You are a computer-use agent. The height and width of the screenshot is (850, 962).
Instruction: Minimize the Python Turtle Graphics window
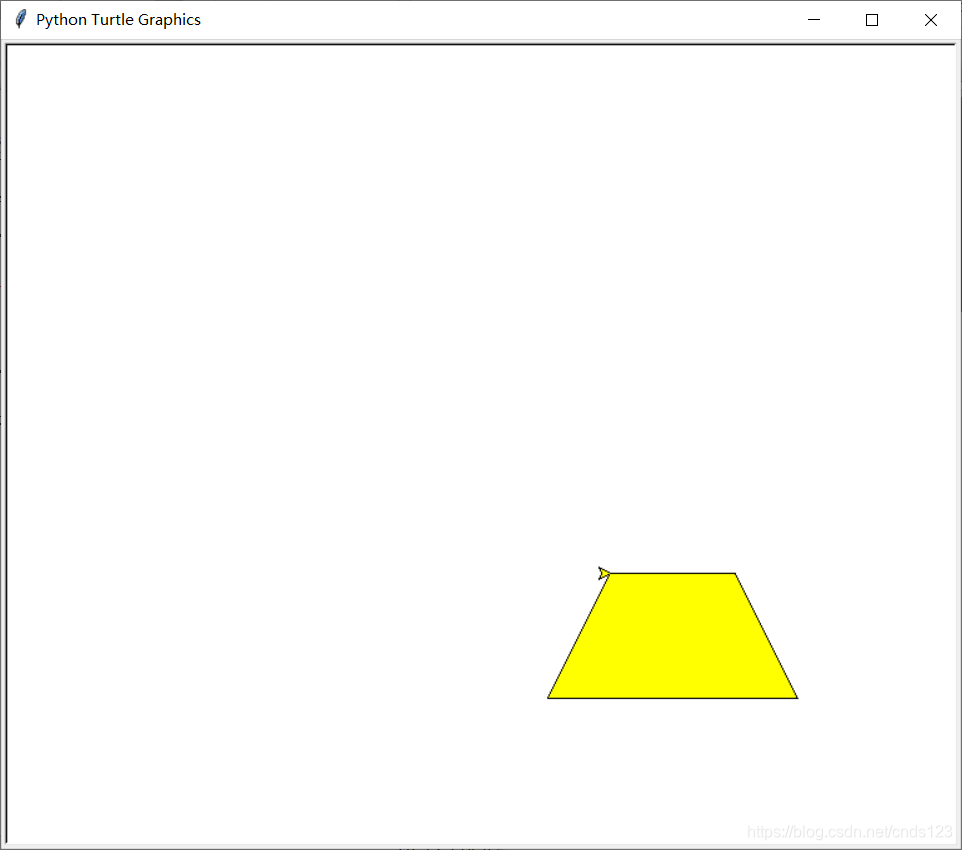[814, 20]
